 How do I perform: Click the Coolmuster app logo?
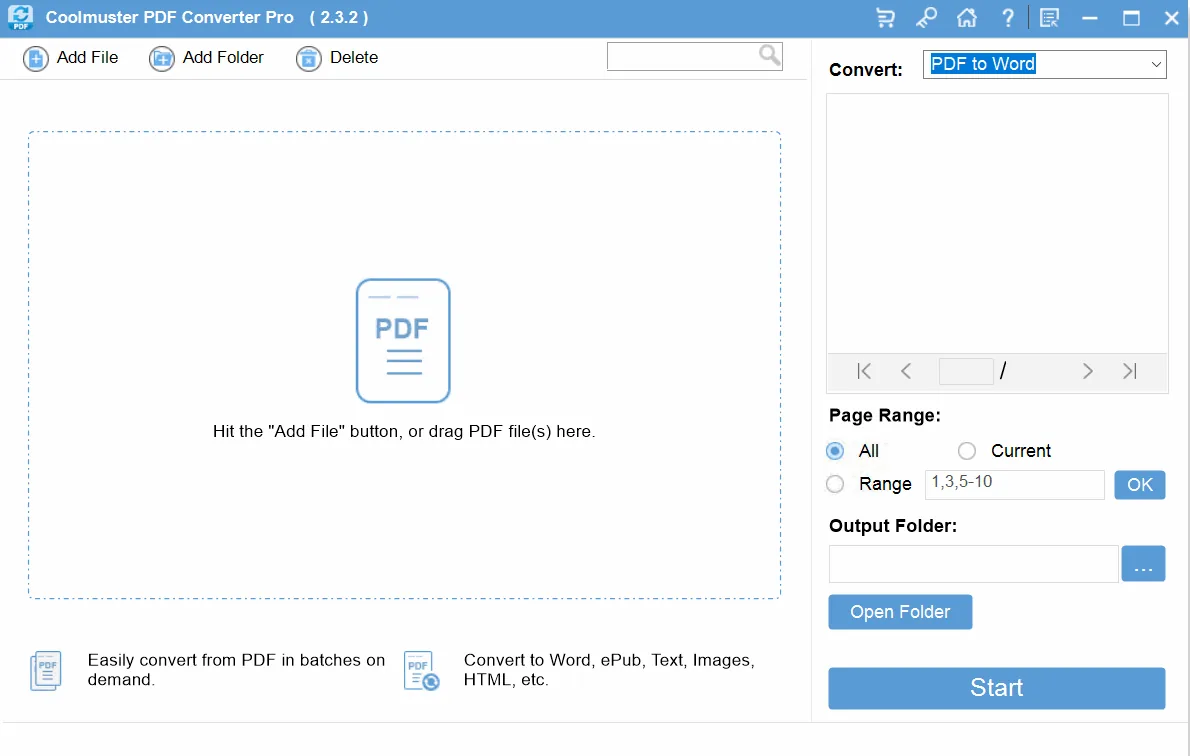(20, 17)
